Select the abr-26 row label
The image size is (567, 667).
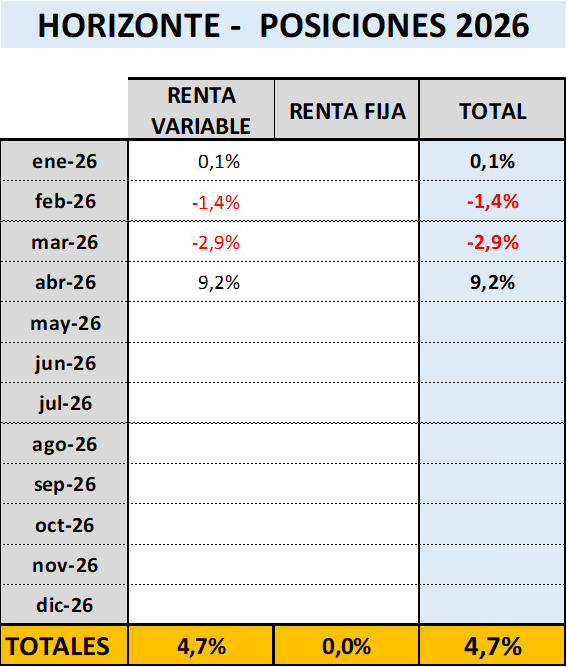pos(64,282)
